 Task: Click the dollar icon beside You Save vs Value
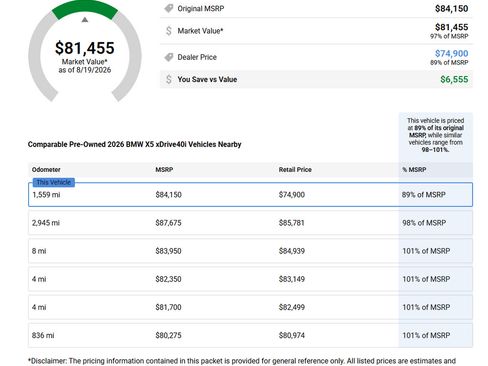(x=169, y=79)
